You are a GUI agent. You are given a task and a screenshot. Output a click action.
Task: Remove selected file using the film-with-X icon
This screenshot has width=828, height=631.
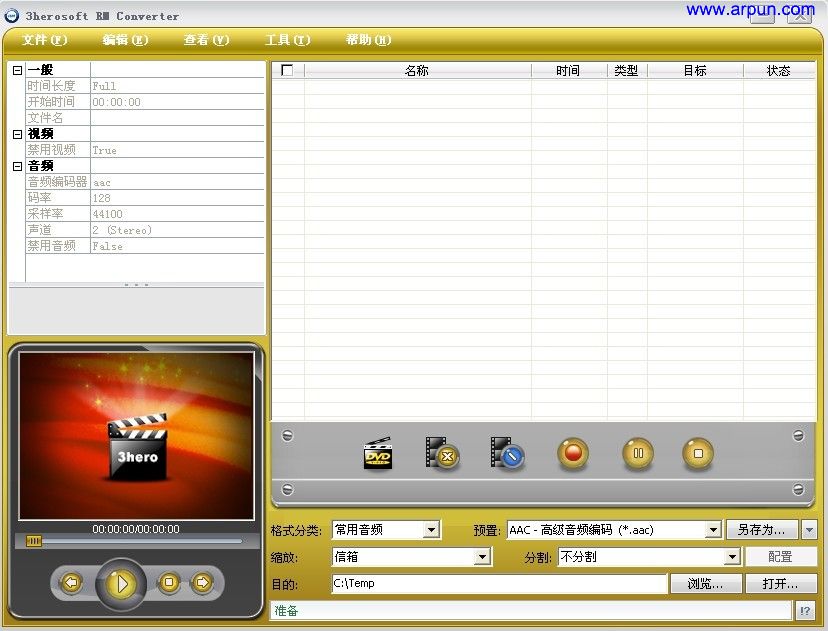click(441, 453)
